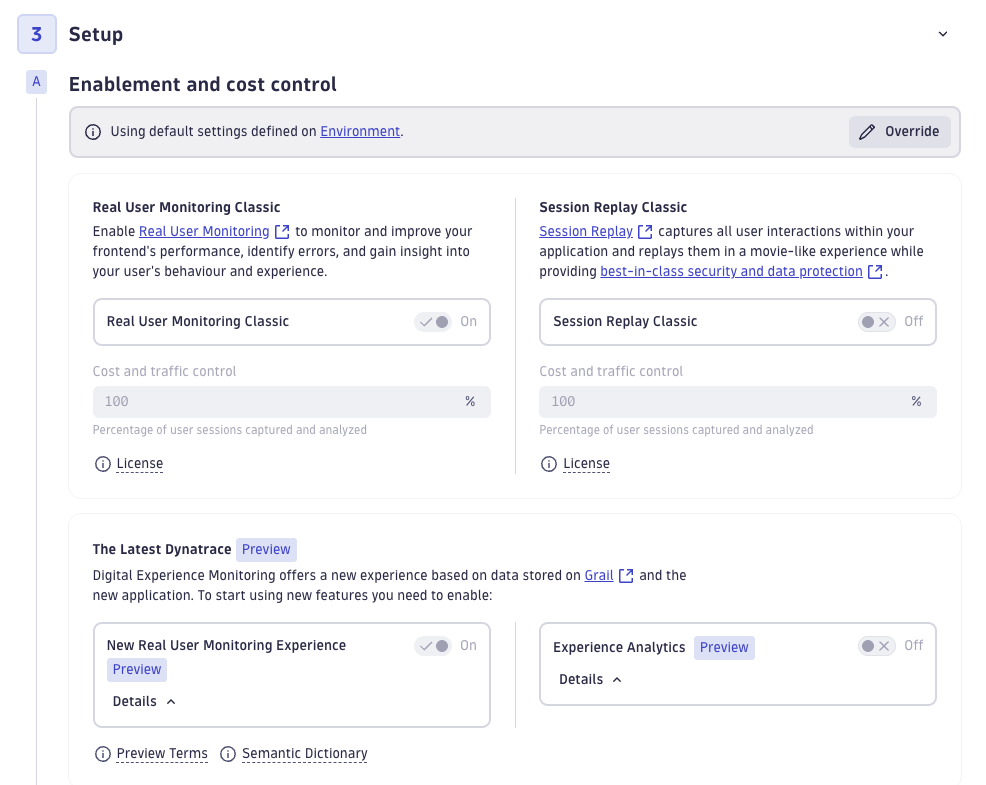This screenshot has width=986, height=785.
Task: Click the info icon next to Semantic Dictionary
Action: (228, 753)
